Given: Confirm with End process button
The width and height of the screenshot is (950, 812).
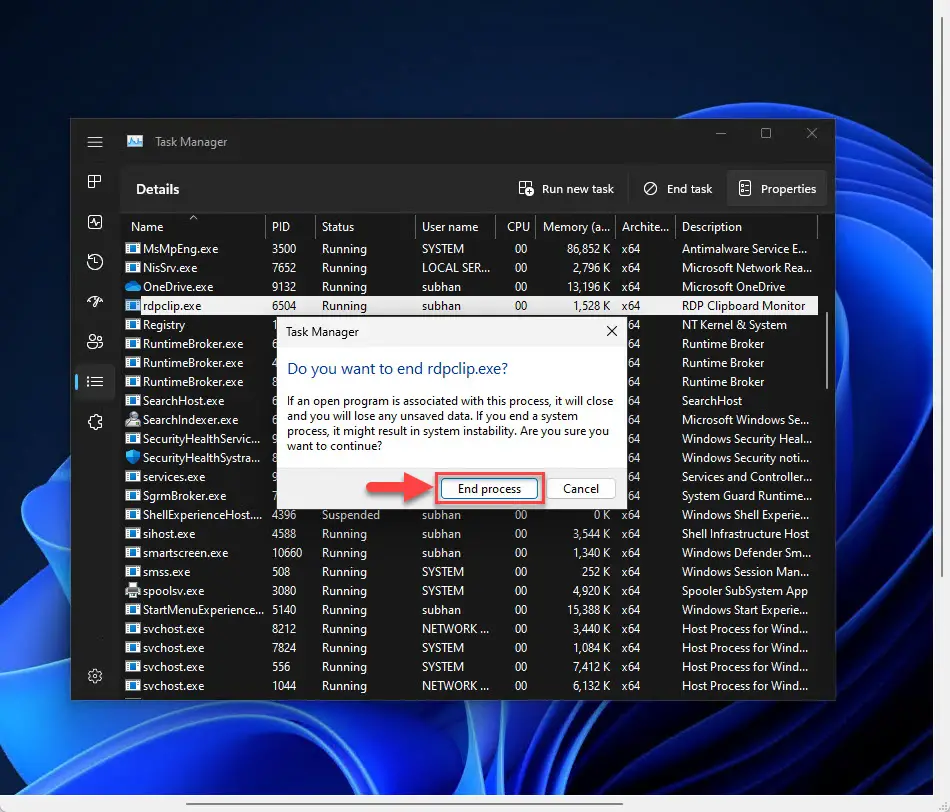Looking at the screenshot, I should (489, 489).
